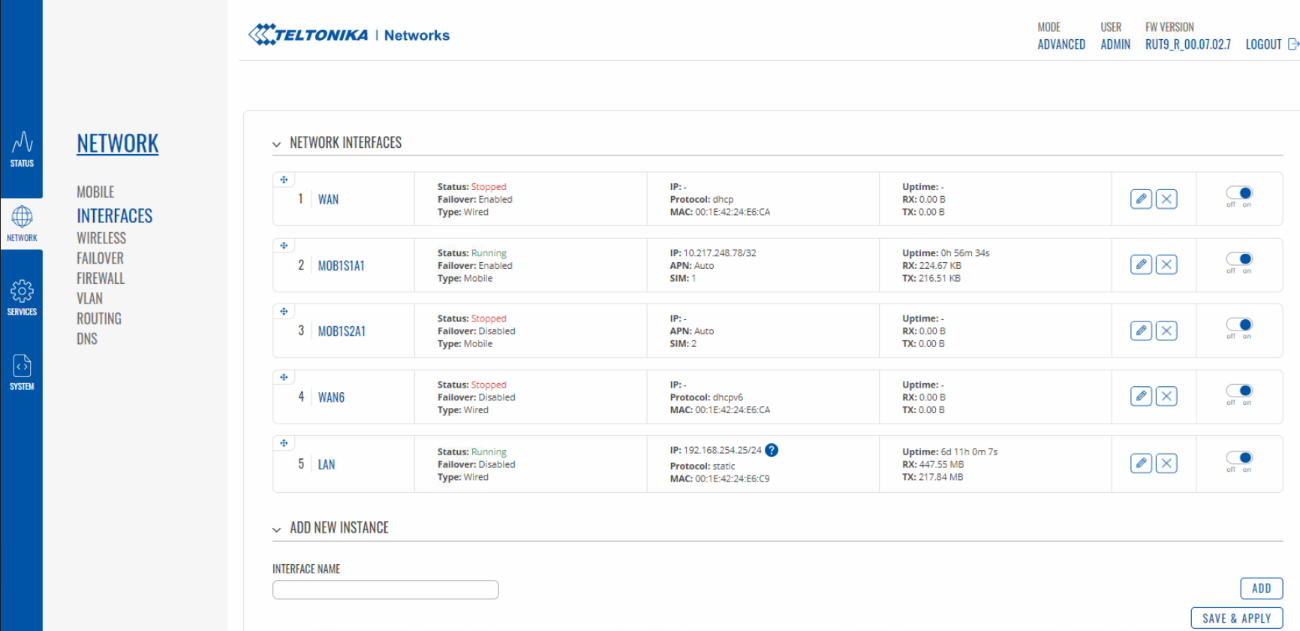Toggle the LAN interface off
The image size is (1300, 631).
coord(1240,460)
